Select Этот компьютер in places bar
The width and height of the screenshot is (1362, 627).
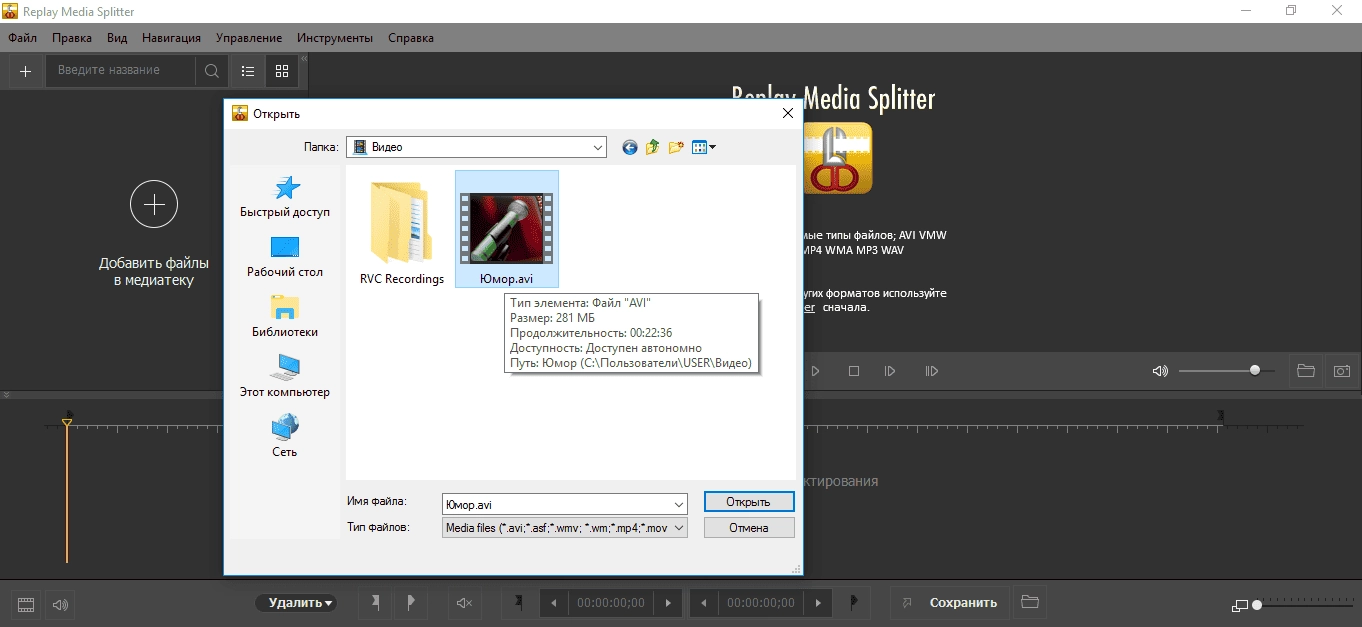click(x=285, y=377)
